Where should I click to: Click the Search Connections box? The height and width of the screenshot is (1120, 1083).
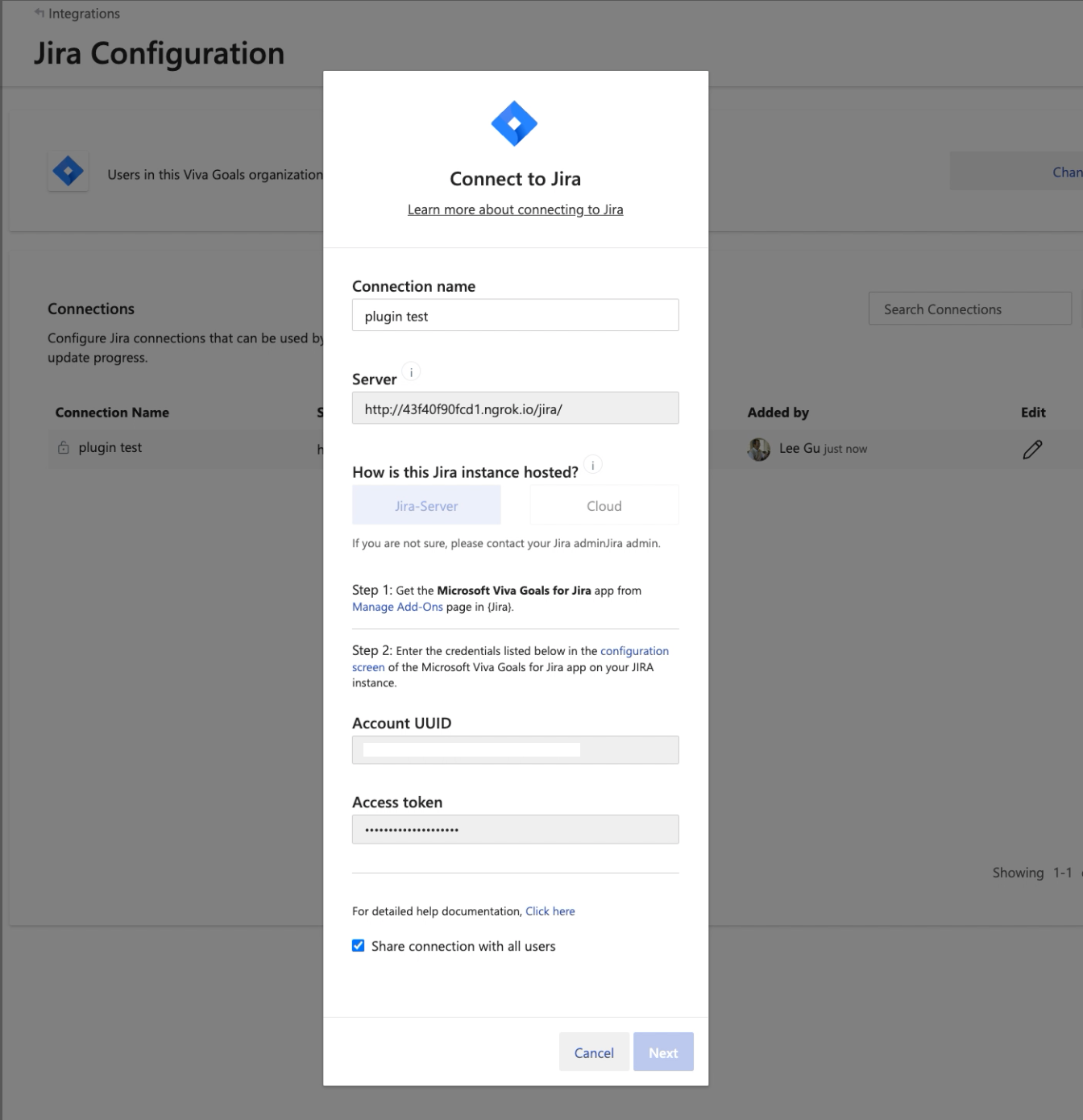970,309
